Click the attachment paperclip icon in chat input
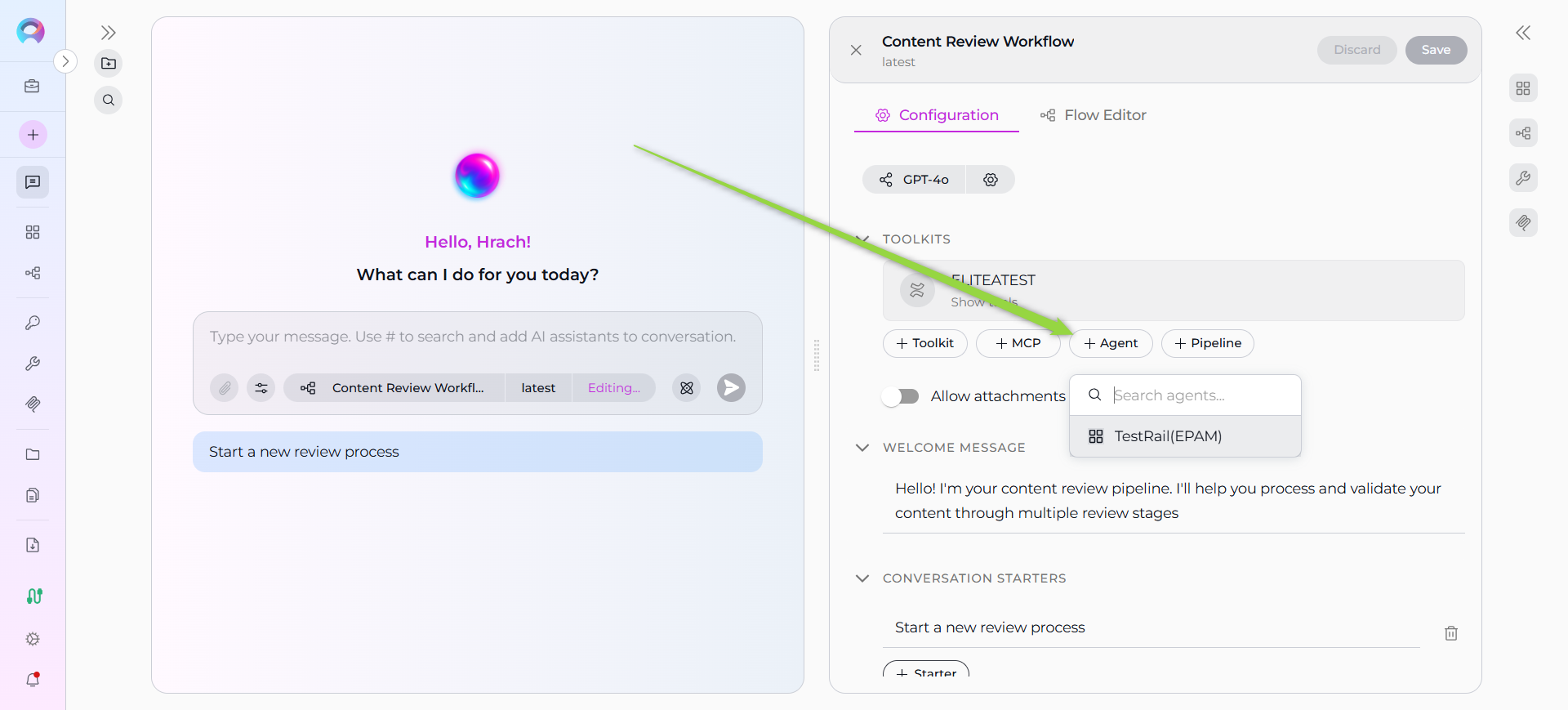Screen dimensions: 1568x710 225,388
